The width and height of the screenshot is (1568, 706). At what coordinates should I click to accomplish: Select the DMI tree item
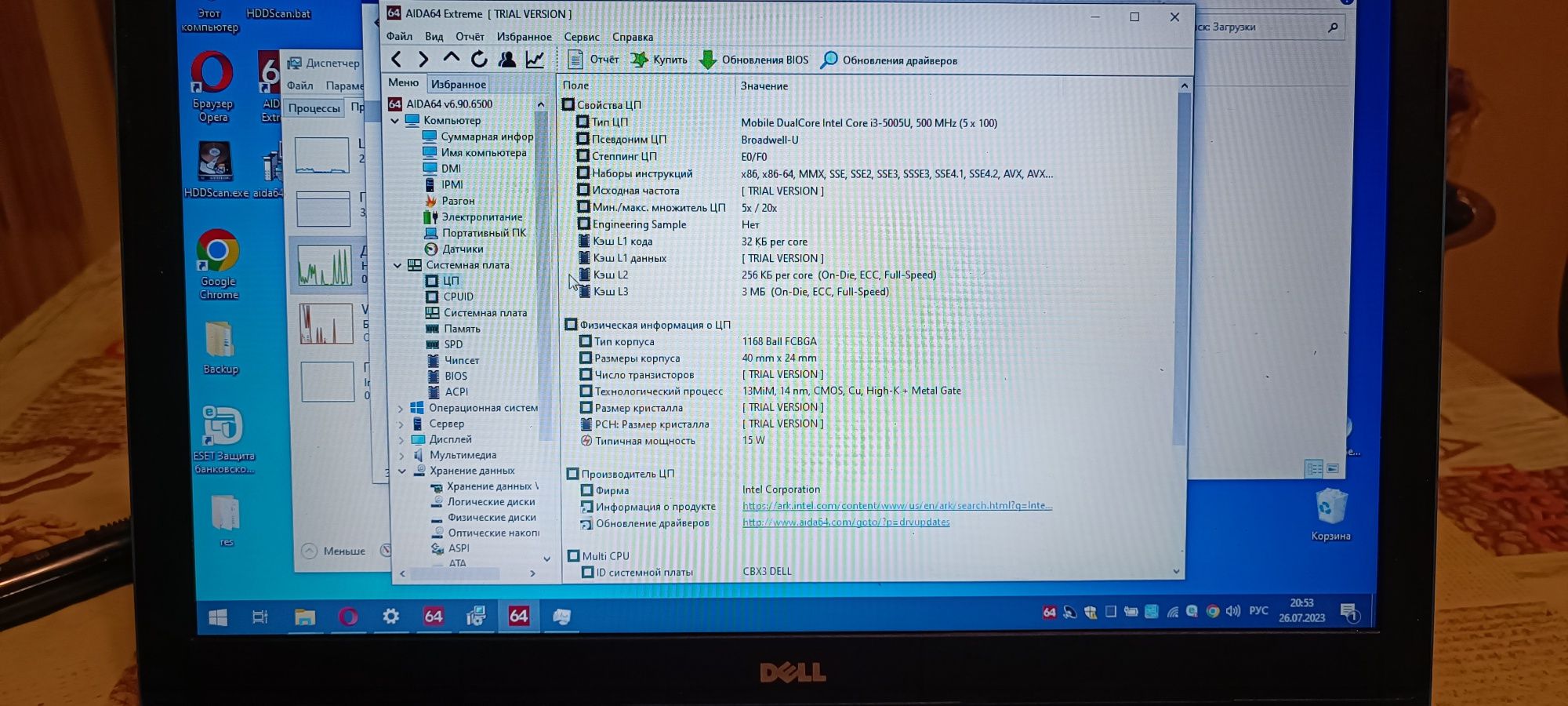[x=442, y=168]
